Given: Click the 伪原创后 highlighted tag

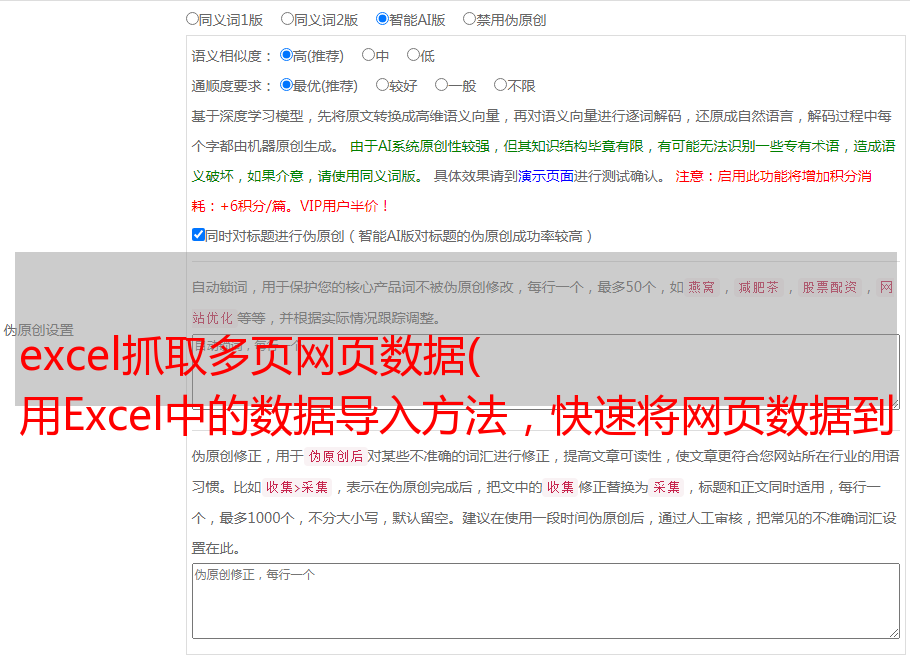Looking at the screenshot, I should (335, 456).
